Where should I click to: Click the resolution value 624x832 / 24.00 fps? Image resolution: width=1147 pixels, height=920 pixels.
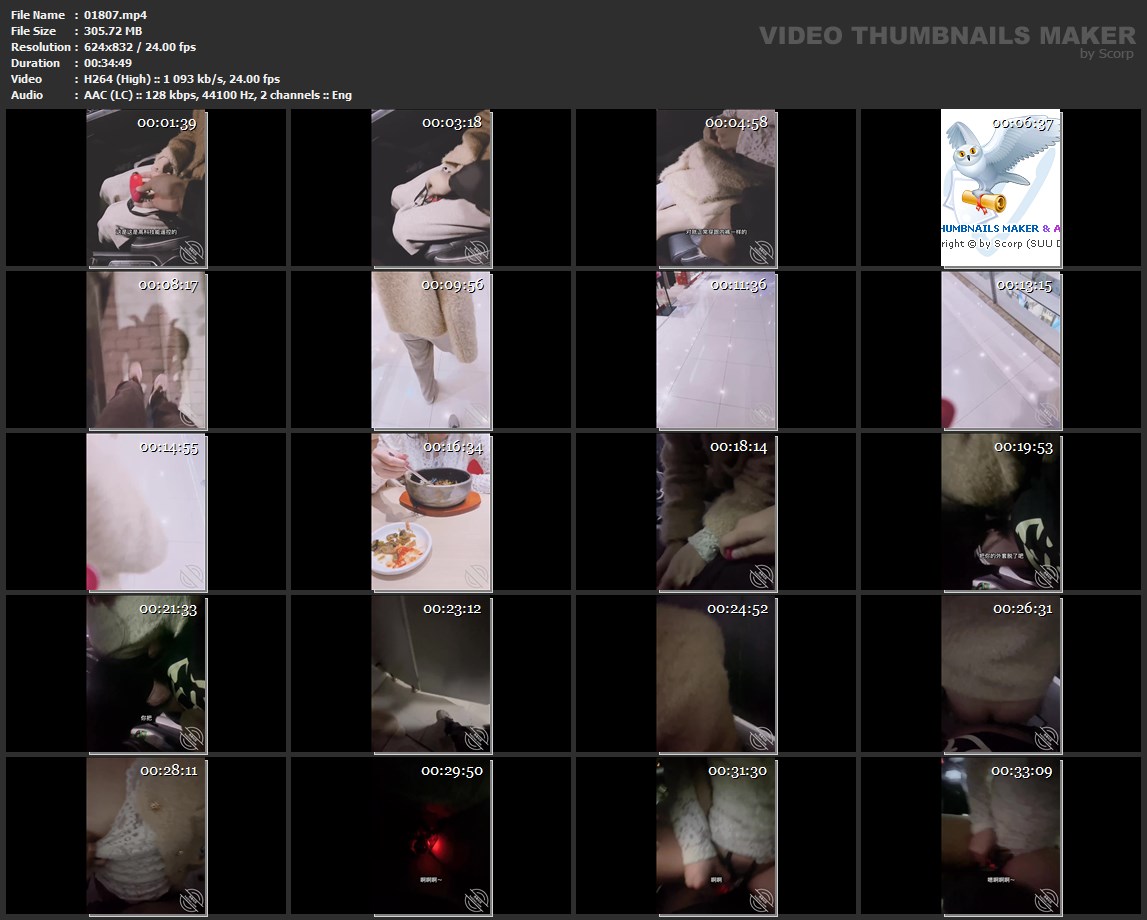pyautogui.click(x=140, y=47)
